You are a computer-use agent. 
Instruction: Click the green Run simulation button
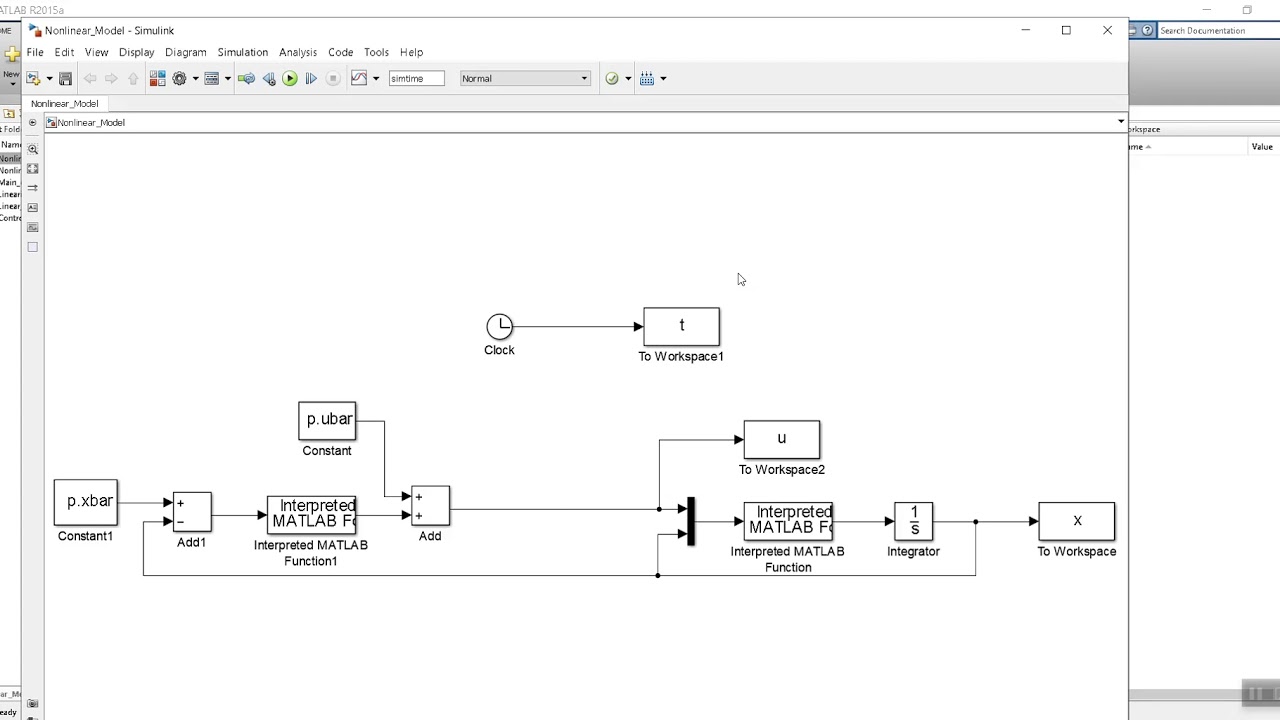[290, 78]
